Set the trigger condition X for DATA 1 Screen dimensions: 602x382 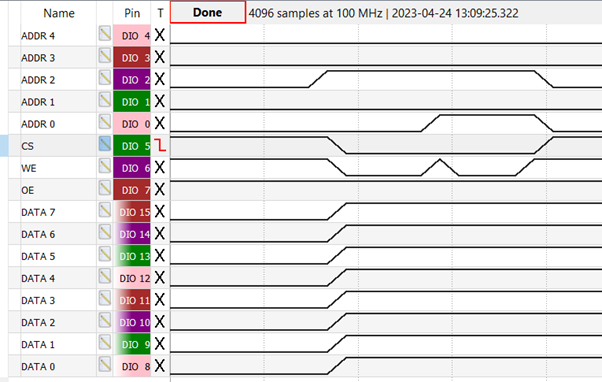[160, 344]
